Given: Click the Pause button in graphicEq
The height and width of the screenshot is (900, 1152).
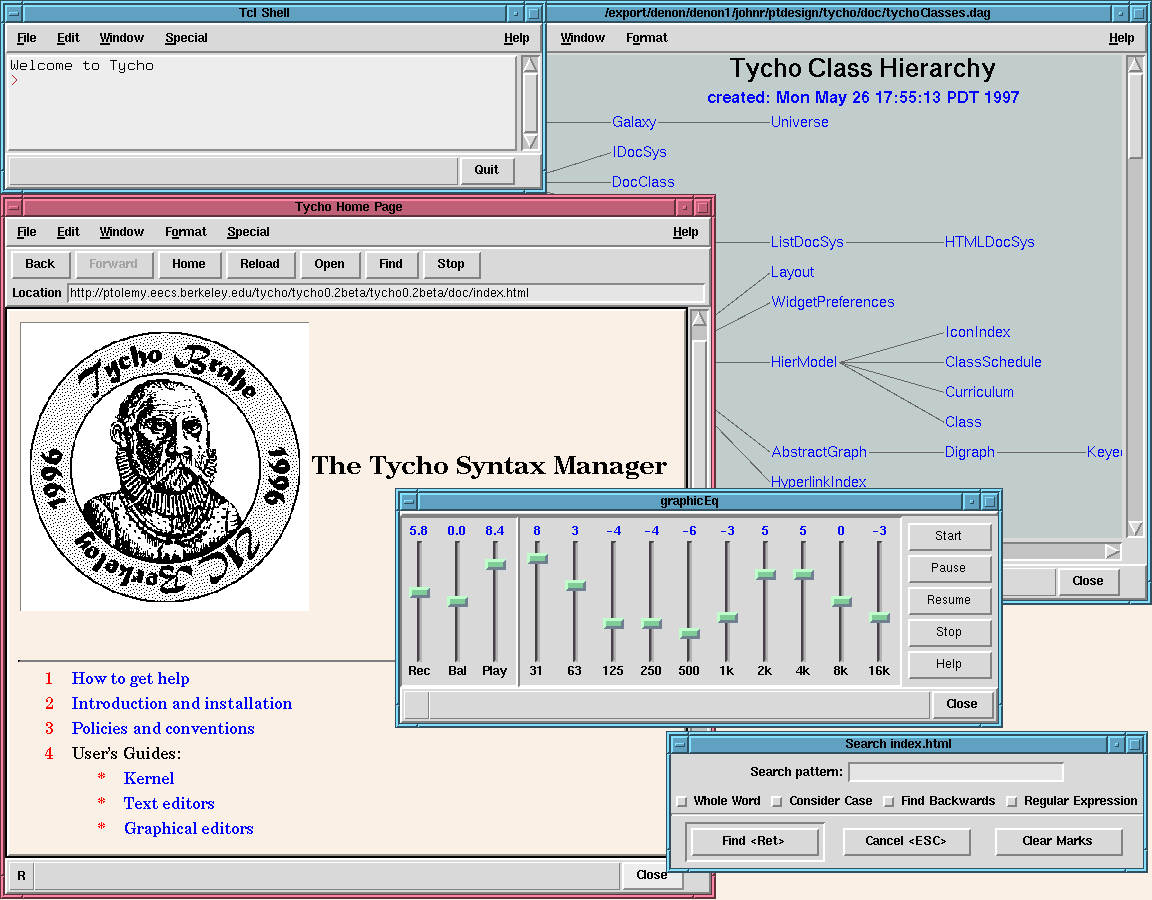Looking at the screenshot, I should (948, 568).
